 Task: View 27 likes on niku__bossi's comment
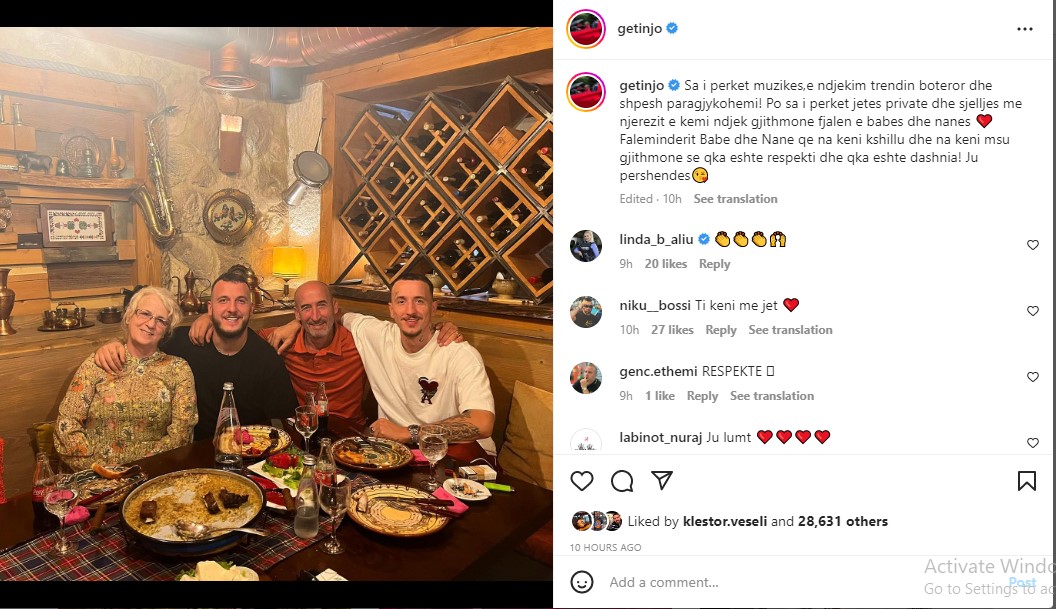672,330
